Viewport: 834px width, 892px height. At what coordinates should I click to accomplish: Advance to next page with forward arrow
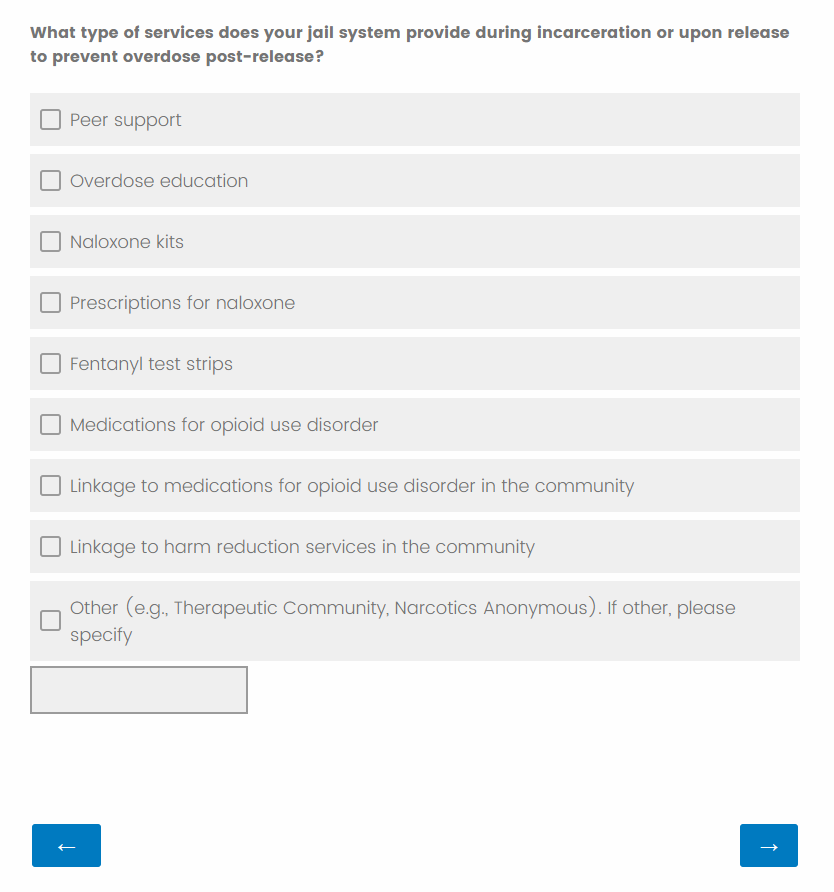click(768, 846)
